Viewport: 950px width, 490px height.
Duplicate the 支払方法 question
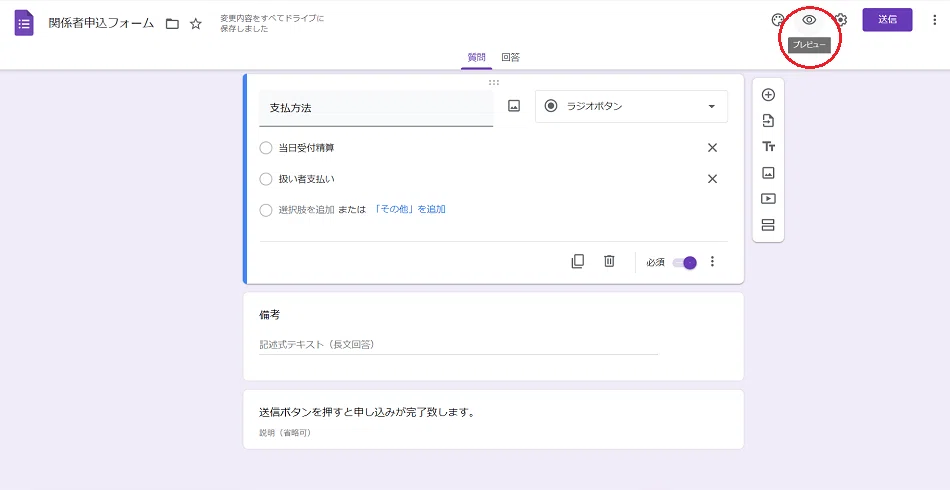[578, 262]
